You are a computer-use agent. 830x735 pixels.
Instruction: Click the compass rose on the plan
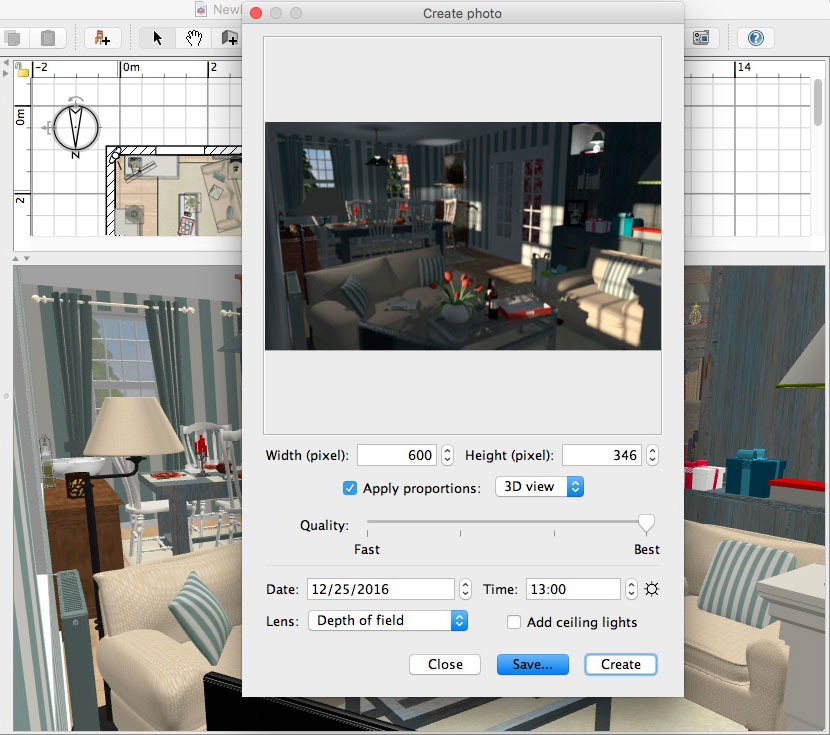click(77, 127)
